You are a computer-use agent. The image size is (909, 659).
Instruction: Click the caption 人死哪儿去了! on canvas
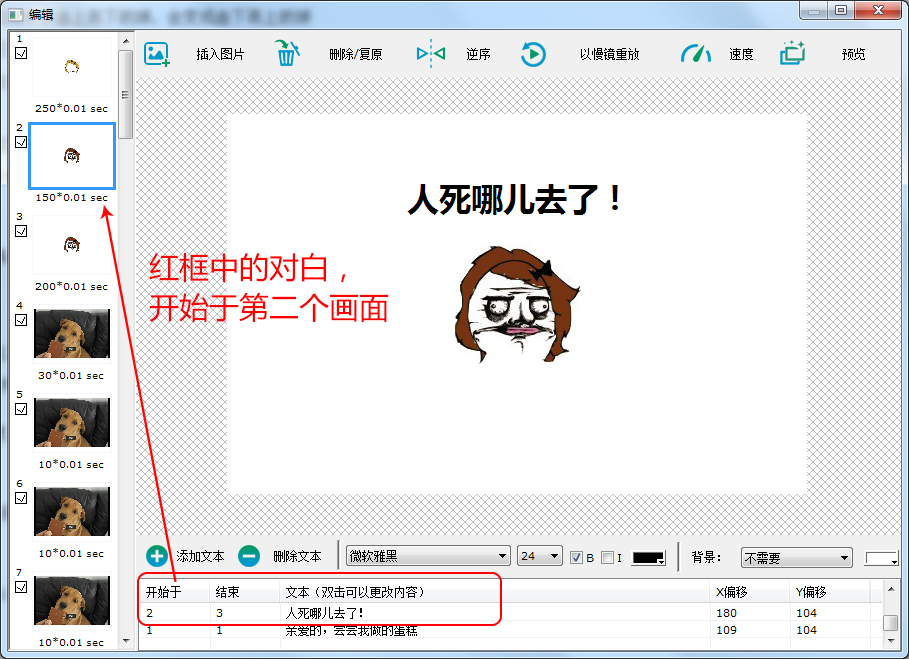pyautogui.click(x=515, y=199)
